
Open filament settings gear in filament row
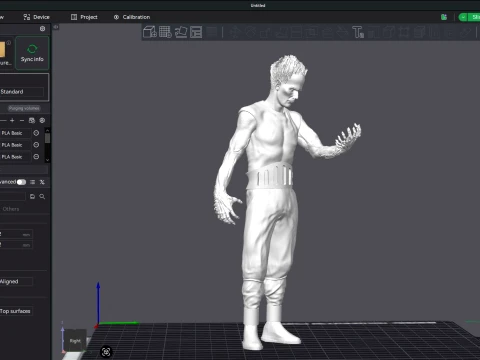[42, 120]
